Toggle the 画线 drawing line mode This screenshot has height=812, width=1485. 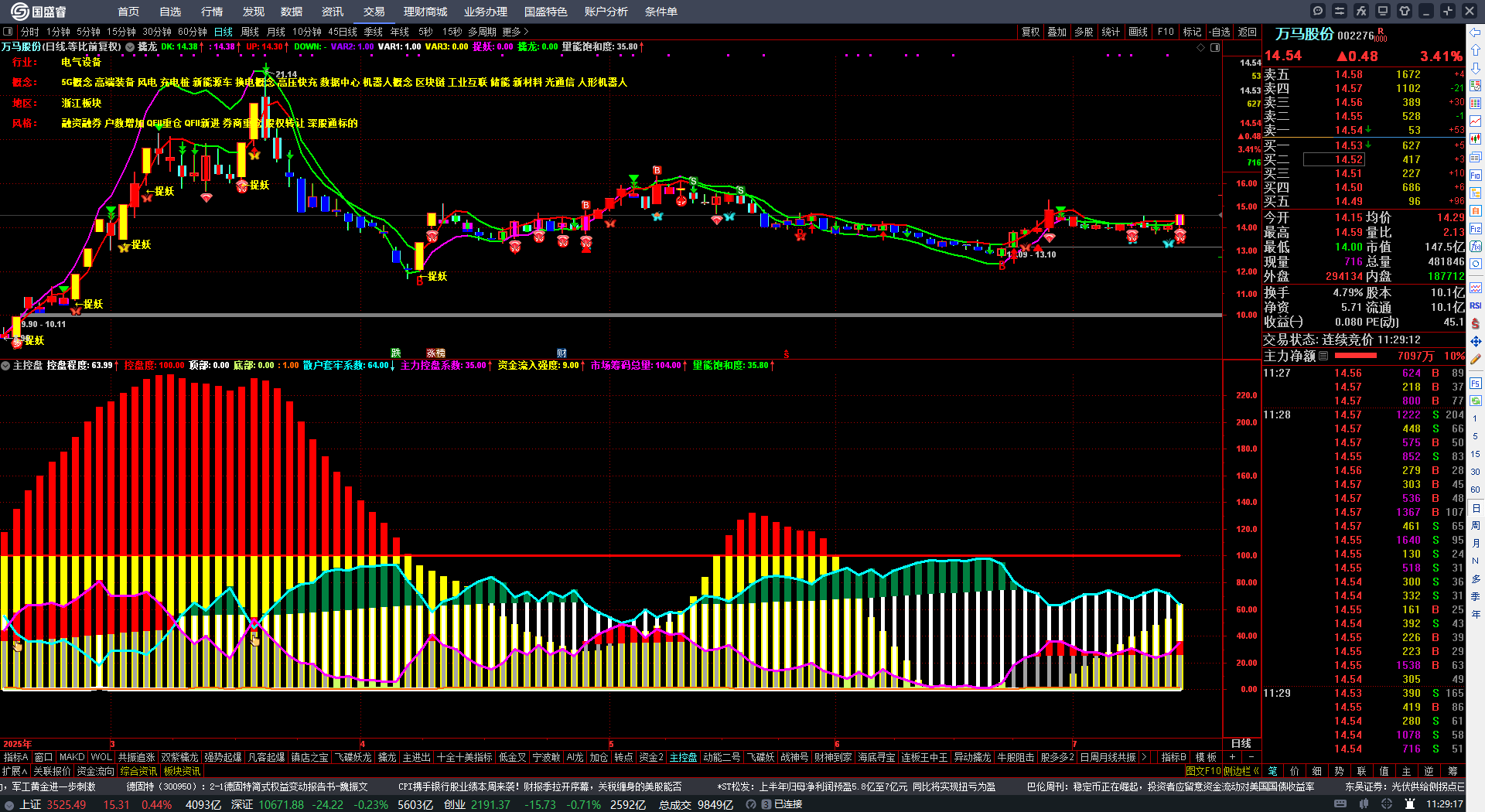coord(1138,32)
